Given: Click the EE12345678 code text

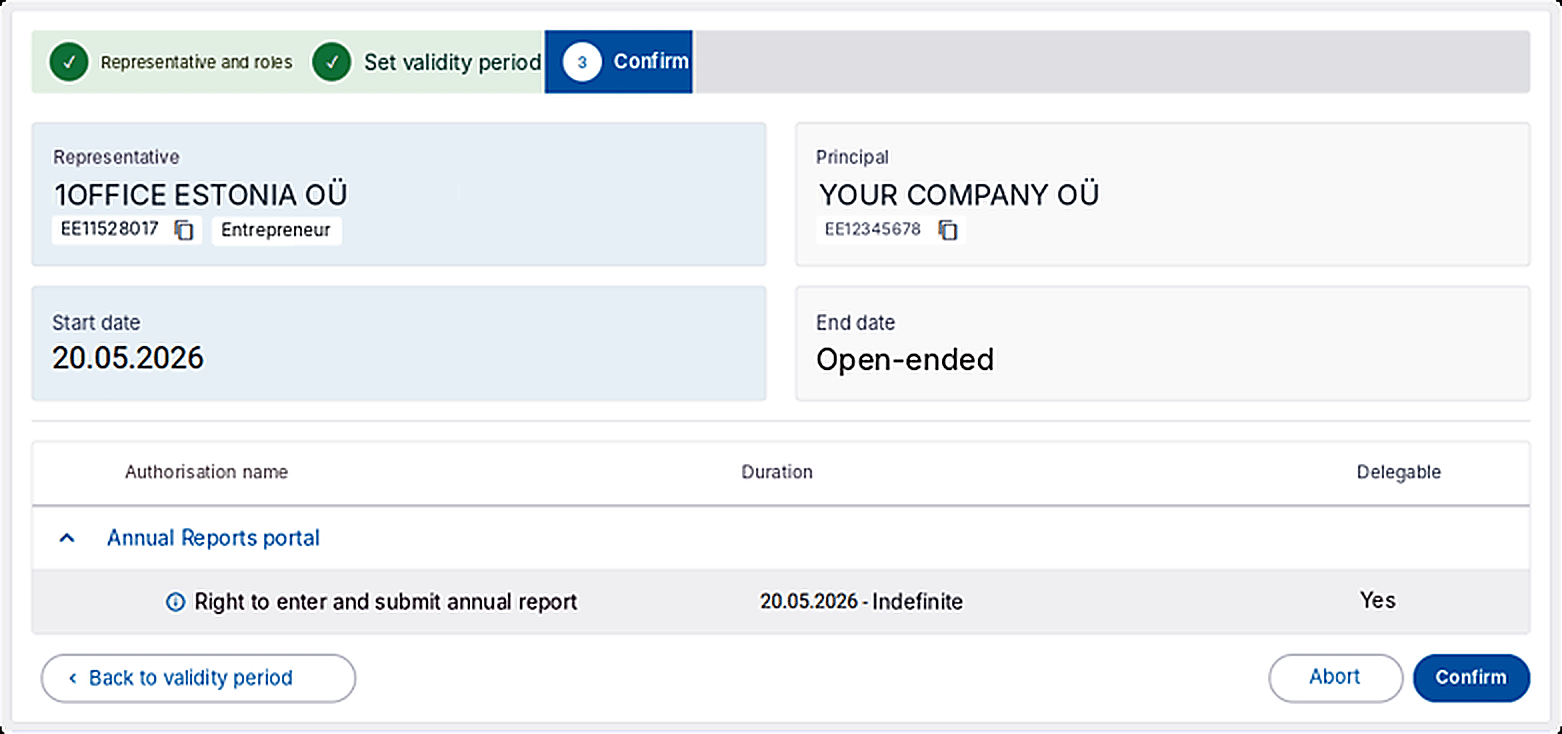Looking at the screenshot, I should (873, 230).
